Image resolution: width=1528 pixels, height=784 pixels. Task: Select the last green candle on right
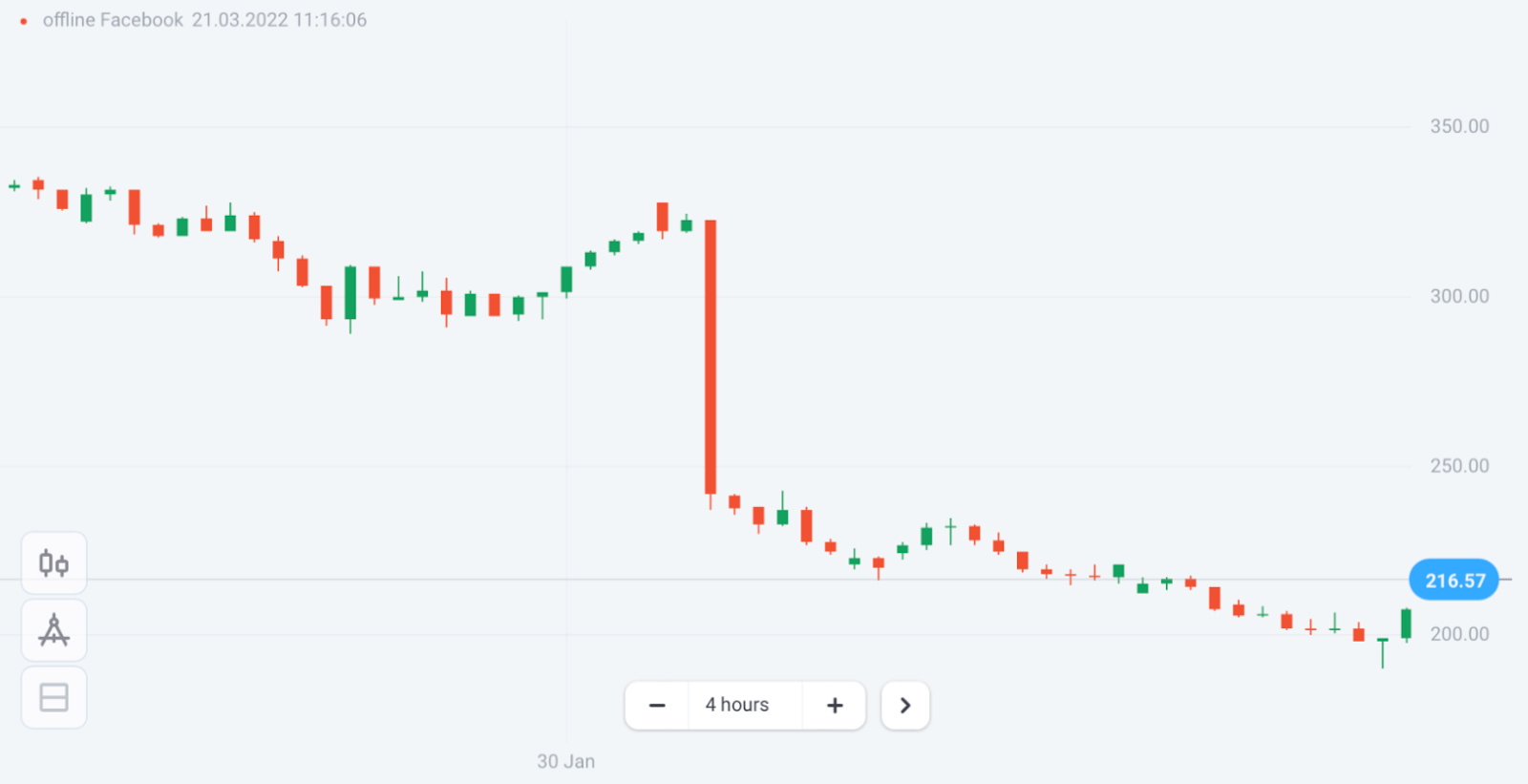point(1406,624)
